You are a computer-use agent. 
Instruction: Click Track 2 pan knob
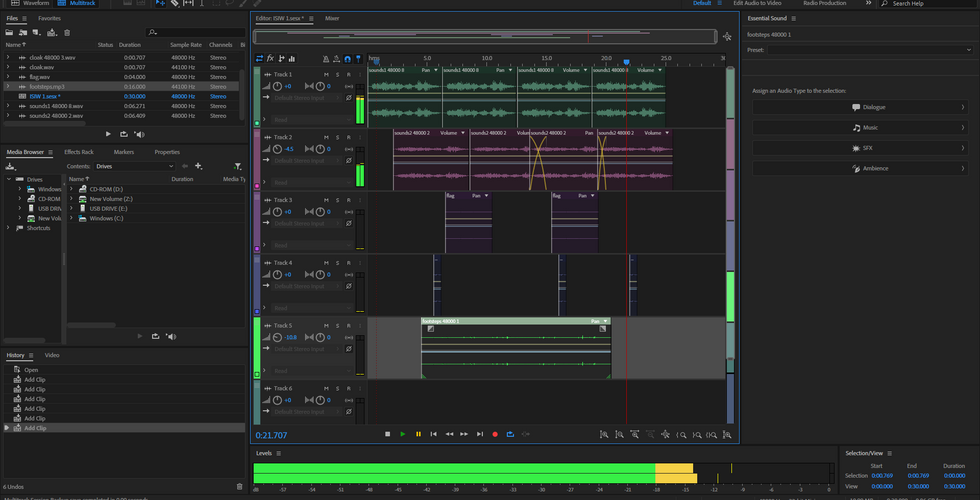[320, 149]
